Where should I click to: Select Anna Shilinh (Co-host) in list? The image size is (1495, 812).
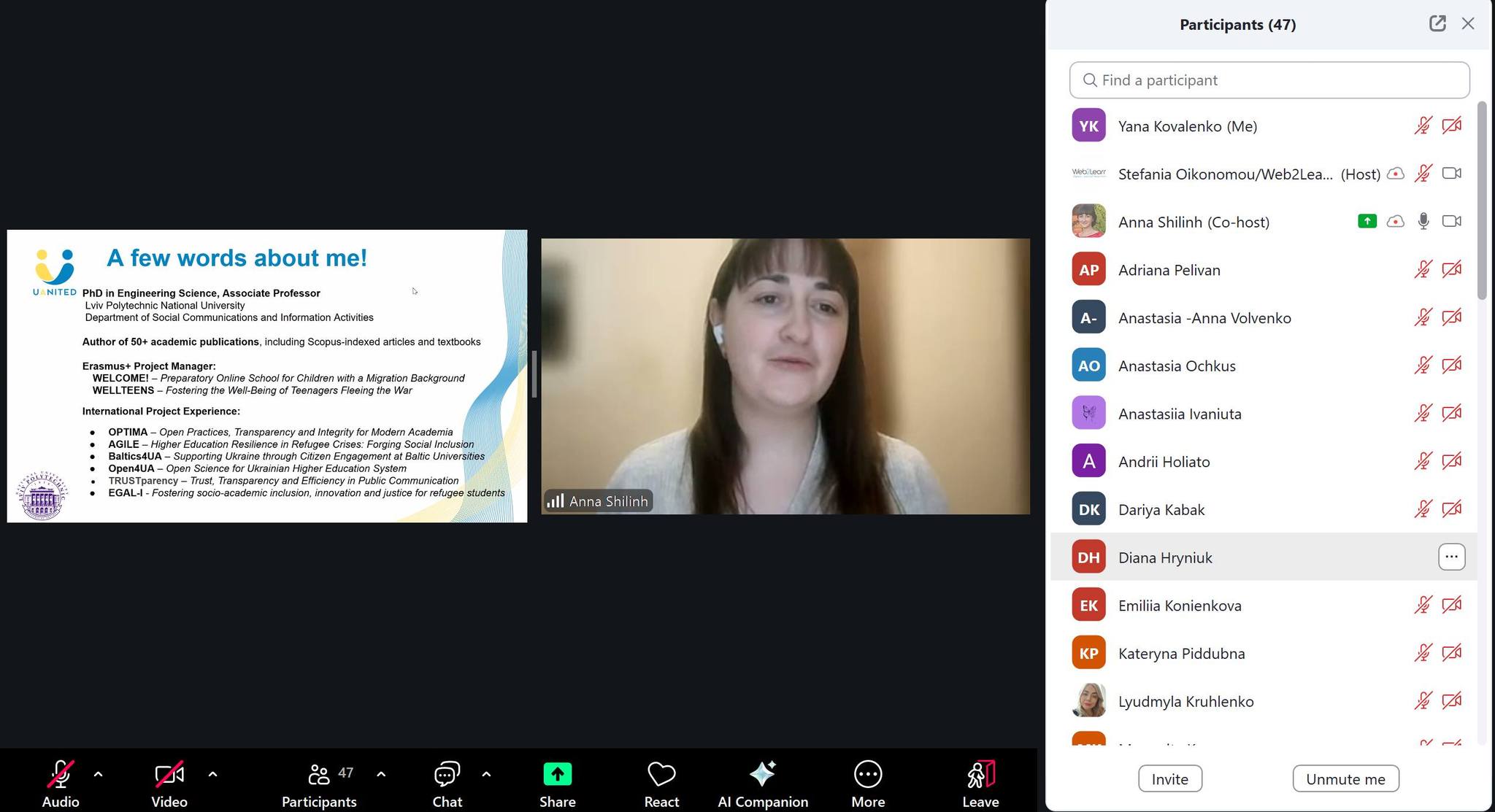click(x=1194, y=222)
